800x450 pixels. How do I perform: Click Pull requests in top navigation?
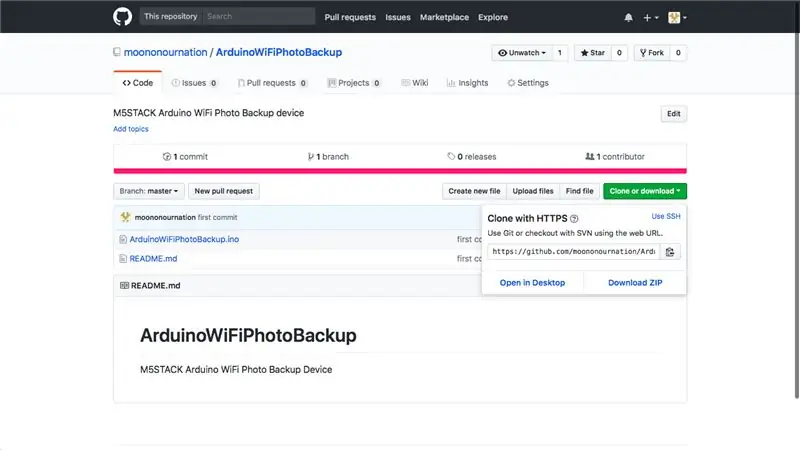350,17
